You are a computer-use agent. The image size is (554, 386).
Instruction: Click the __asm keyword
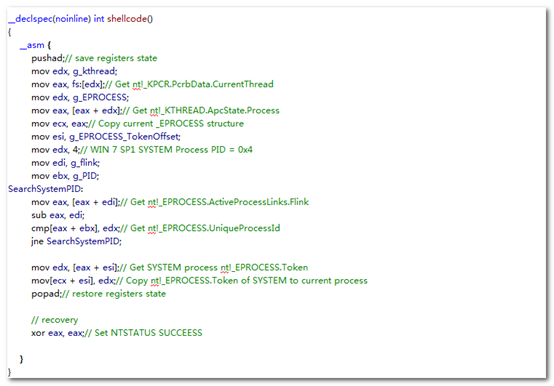tap(32, 45)
